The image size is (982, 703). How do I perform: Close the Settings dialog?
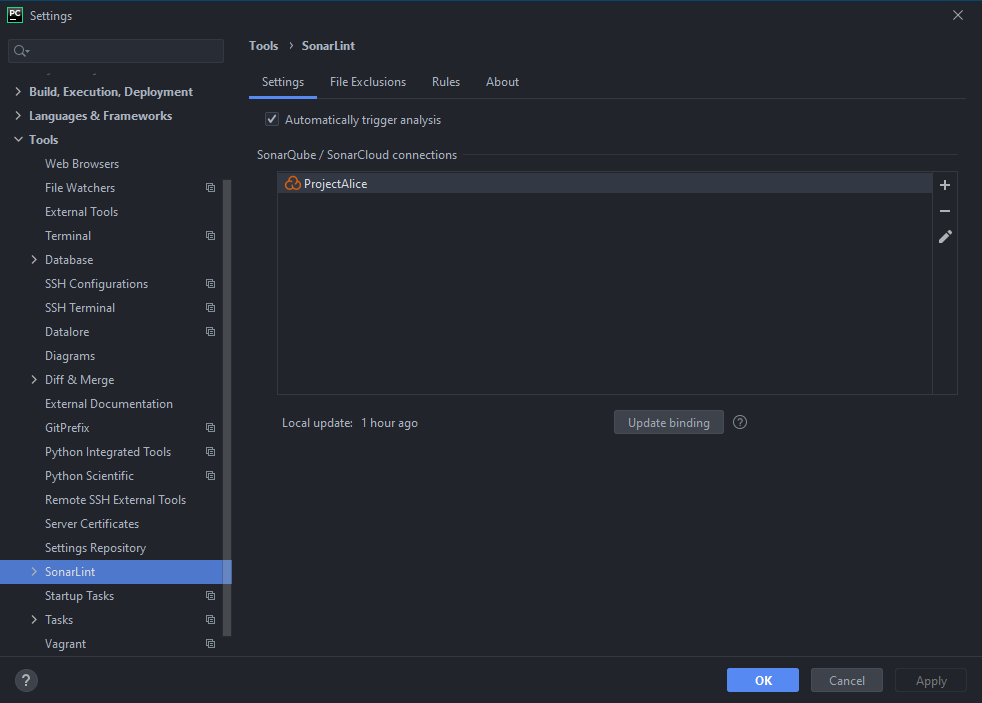point(958,15)
